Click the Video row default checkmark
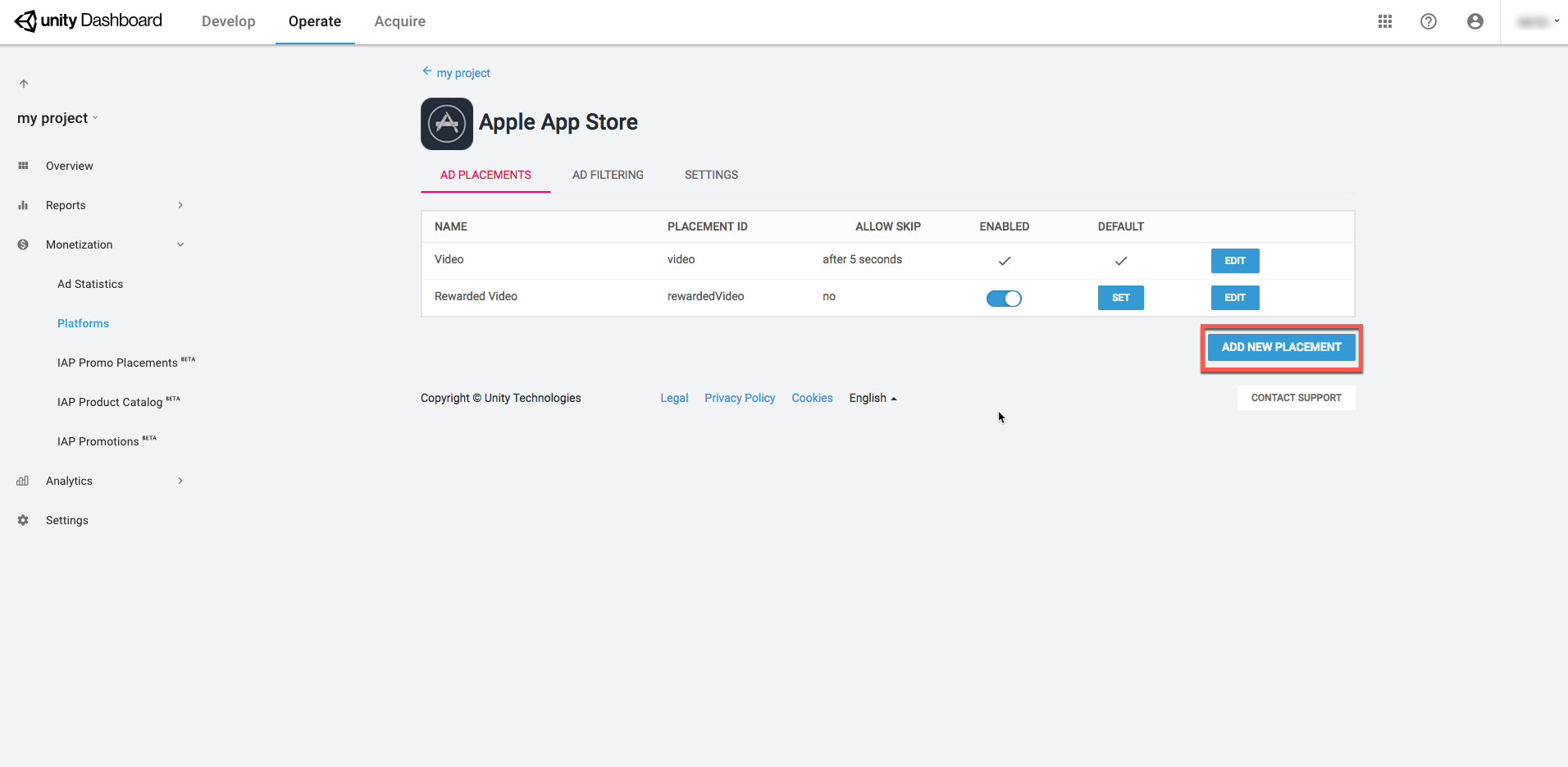 tap(1121, 261)
